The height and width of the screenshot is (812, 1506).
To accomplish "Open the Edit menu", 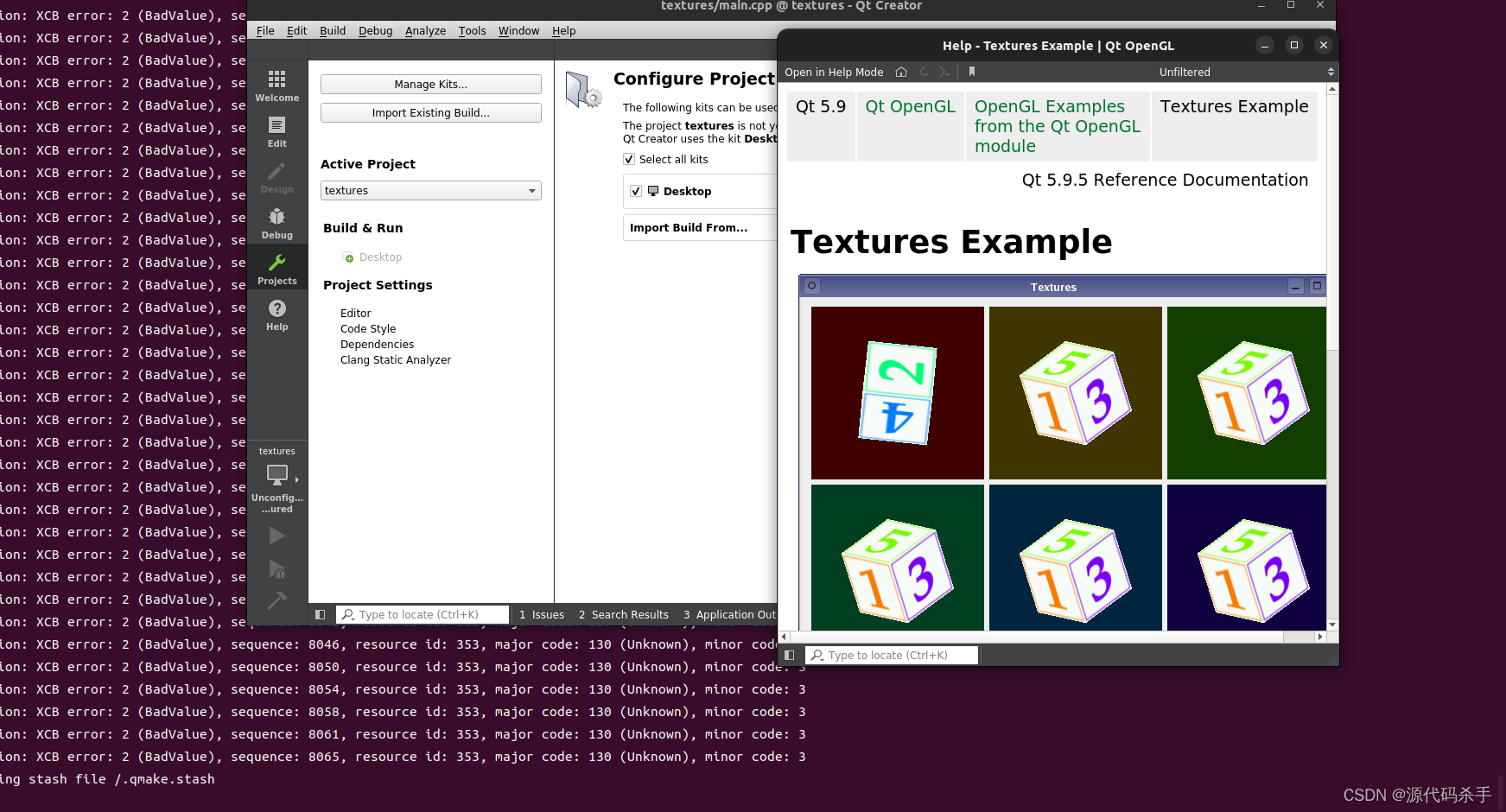I will point(296,30).
